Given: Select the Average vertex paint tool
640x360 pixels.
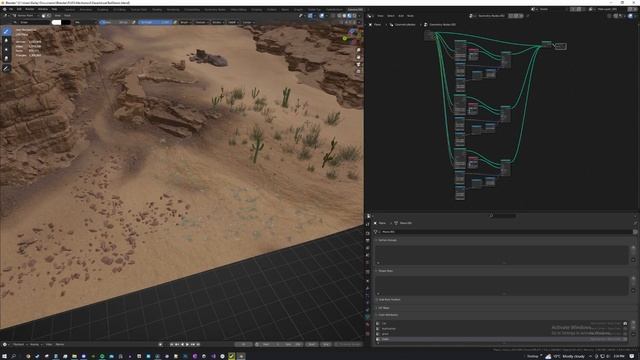Looking at the screenshot, I should 6,49.
